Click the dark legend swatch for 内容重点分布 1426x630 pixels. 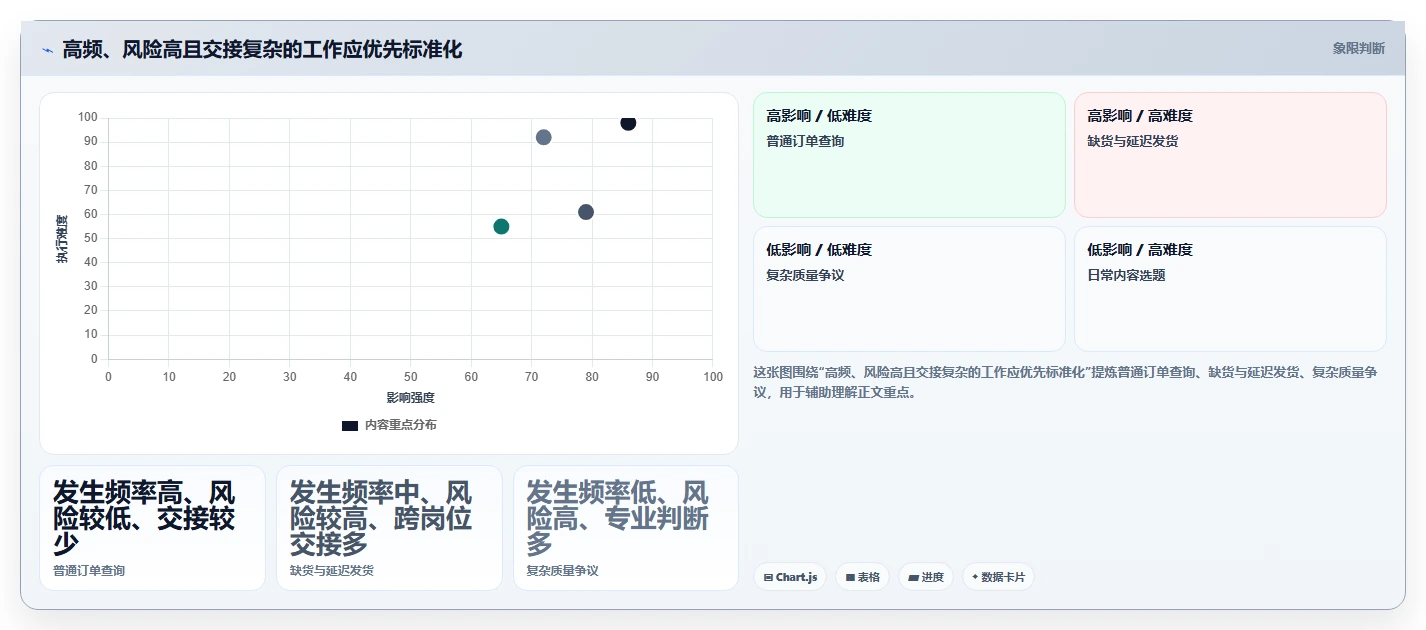point(350,425)
